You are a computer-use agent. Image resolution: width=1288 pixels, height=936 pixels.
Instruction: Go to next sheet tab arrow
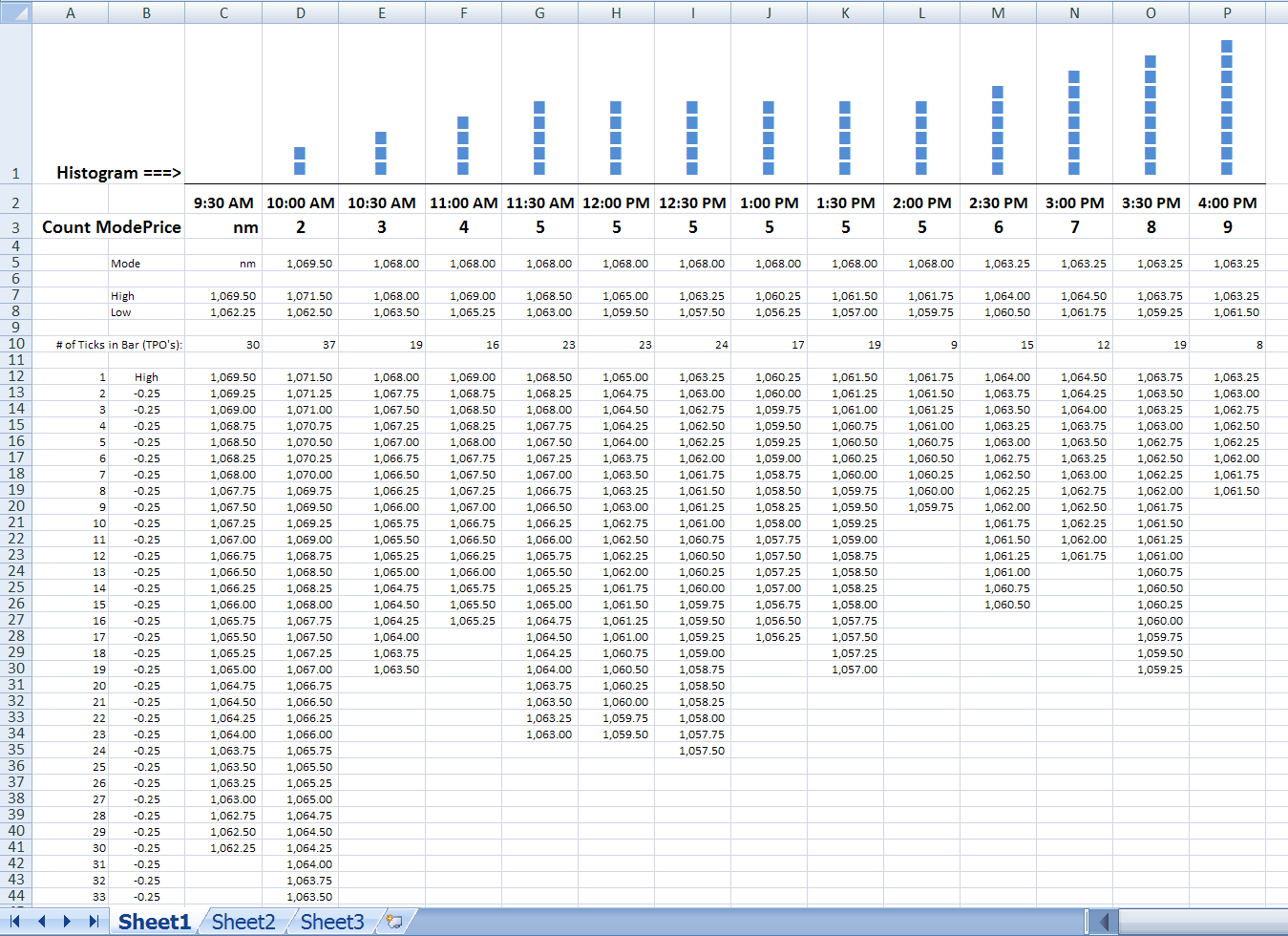67,922
